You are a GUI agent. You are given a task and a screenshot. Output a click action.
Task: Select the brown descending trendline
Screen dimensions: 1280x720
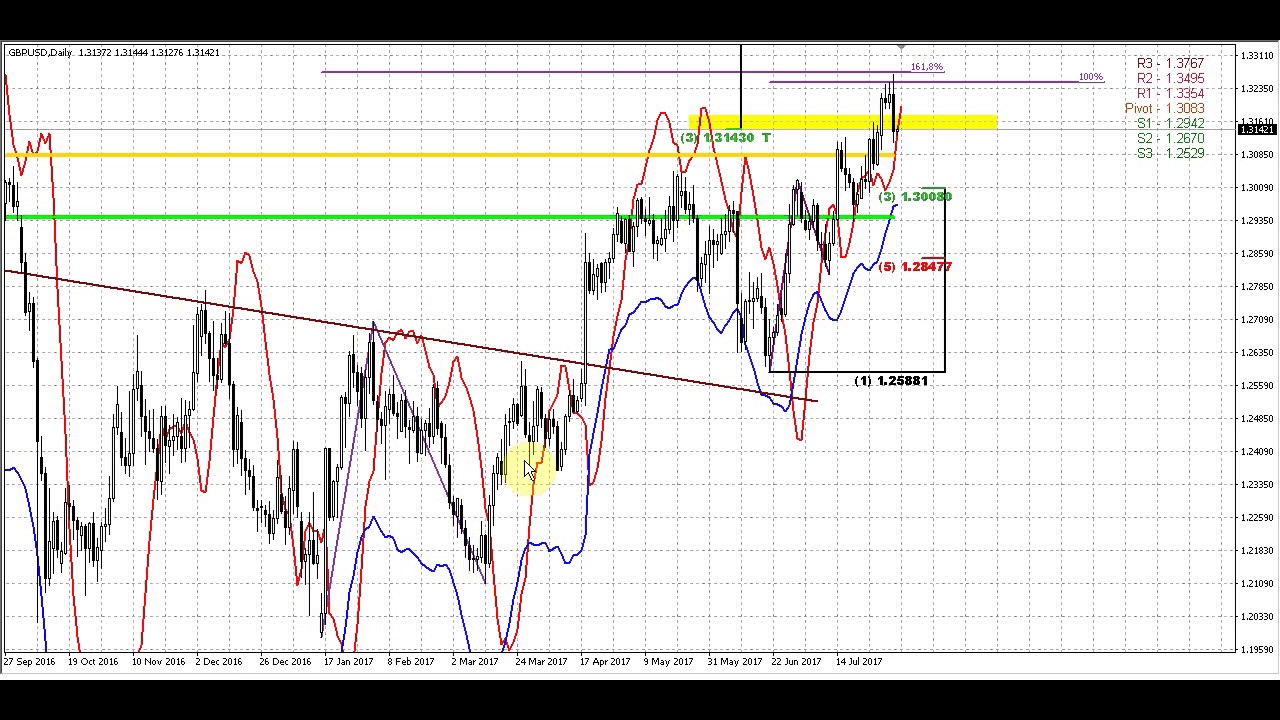[x=411, y=336]
